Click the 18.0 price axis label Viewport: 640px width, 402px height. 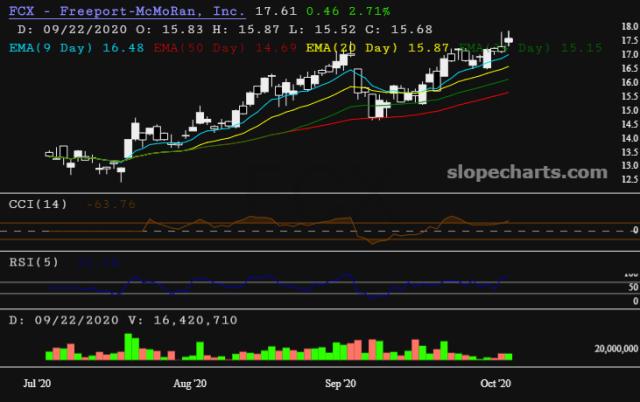tap(624, 27)
